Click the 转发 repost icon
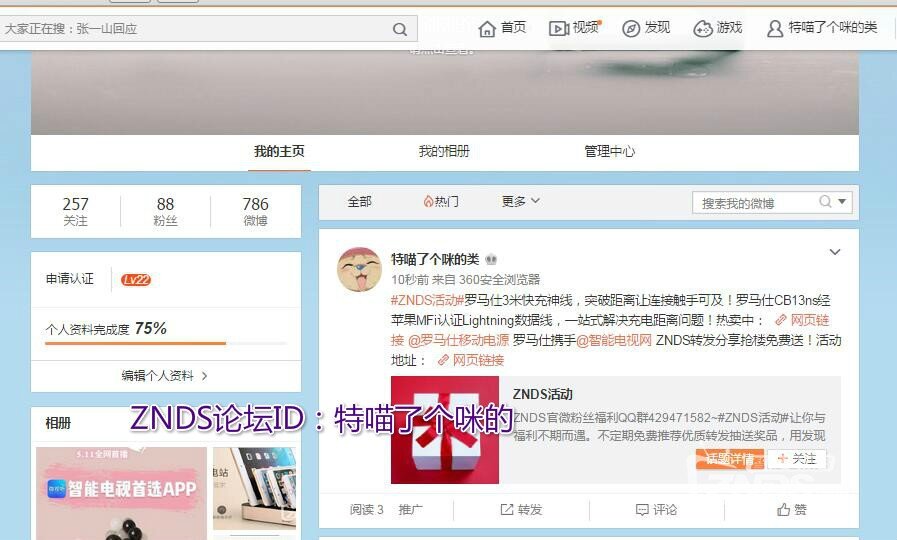Screen dimensions: 897x540 (x=507, y=509)
